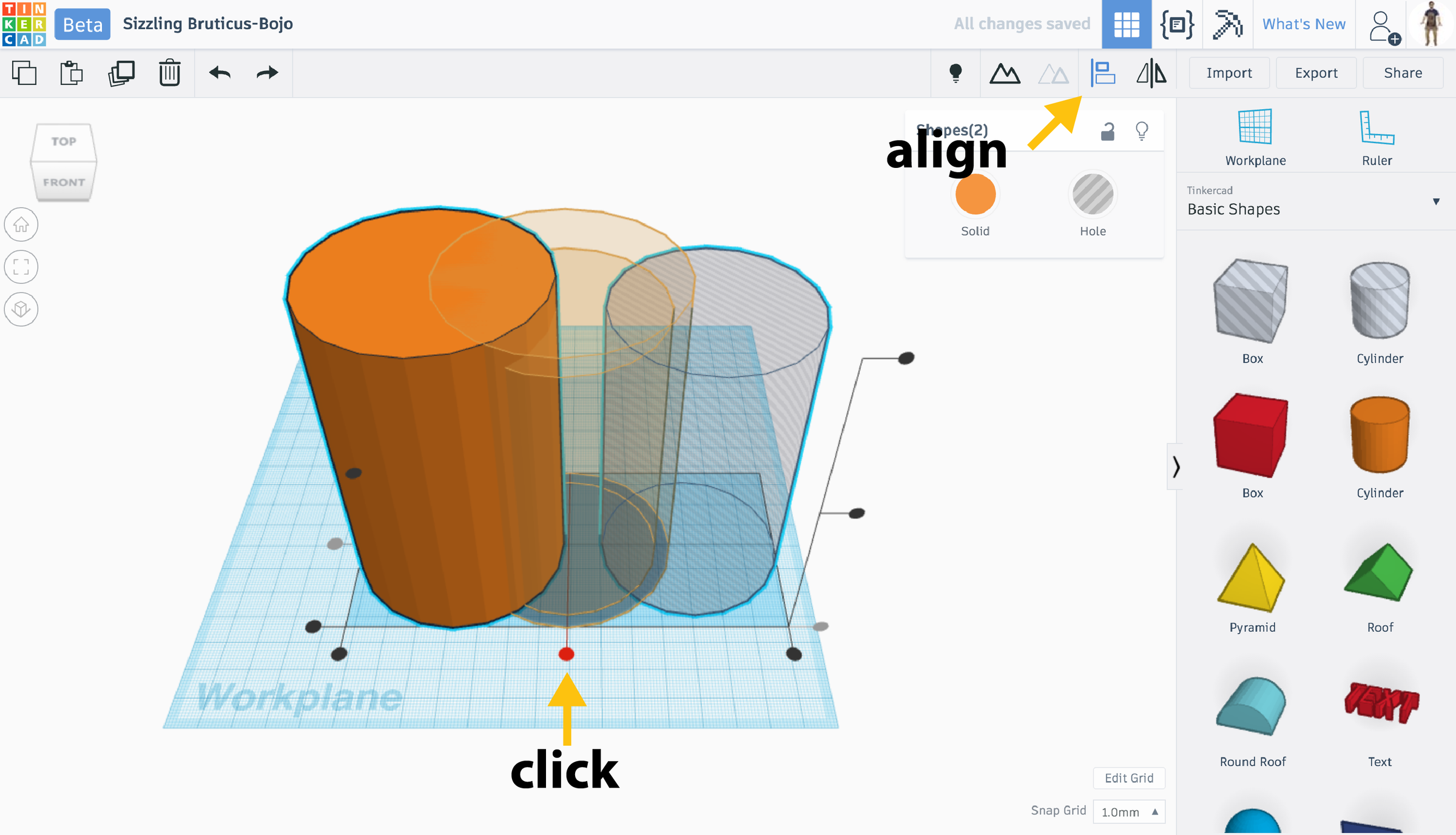Screen dimensions: 1456x835
Task: Click the Duplicate and repeat icon
Action: tap(121, 73)
